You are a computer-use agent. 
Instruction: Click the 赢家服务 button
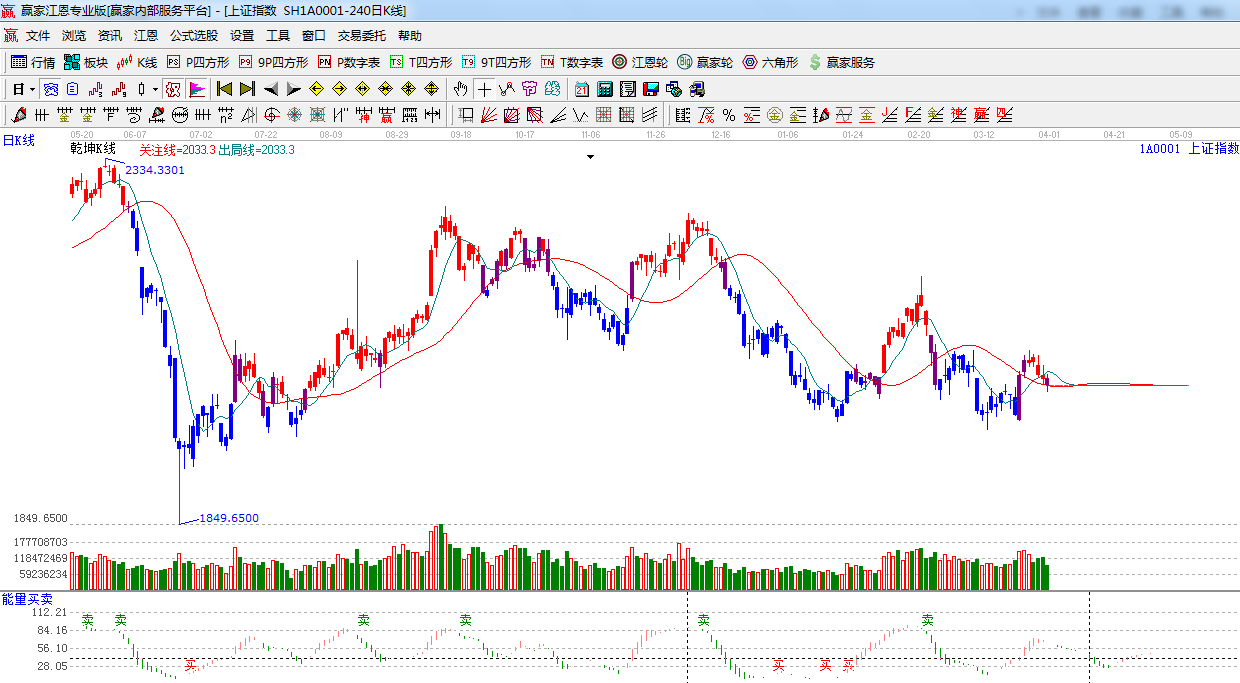841,62
